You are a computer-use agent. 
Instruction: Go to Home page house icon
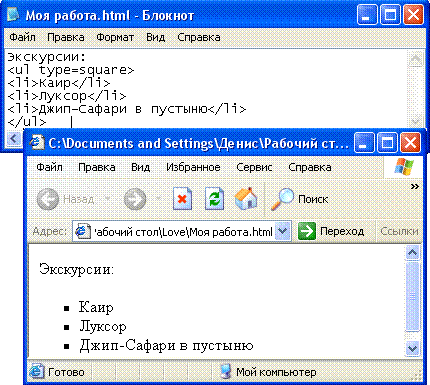click(x=246, y=199)
